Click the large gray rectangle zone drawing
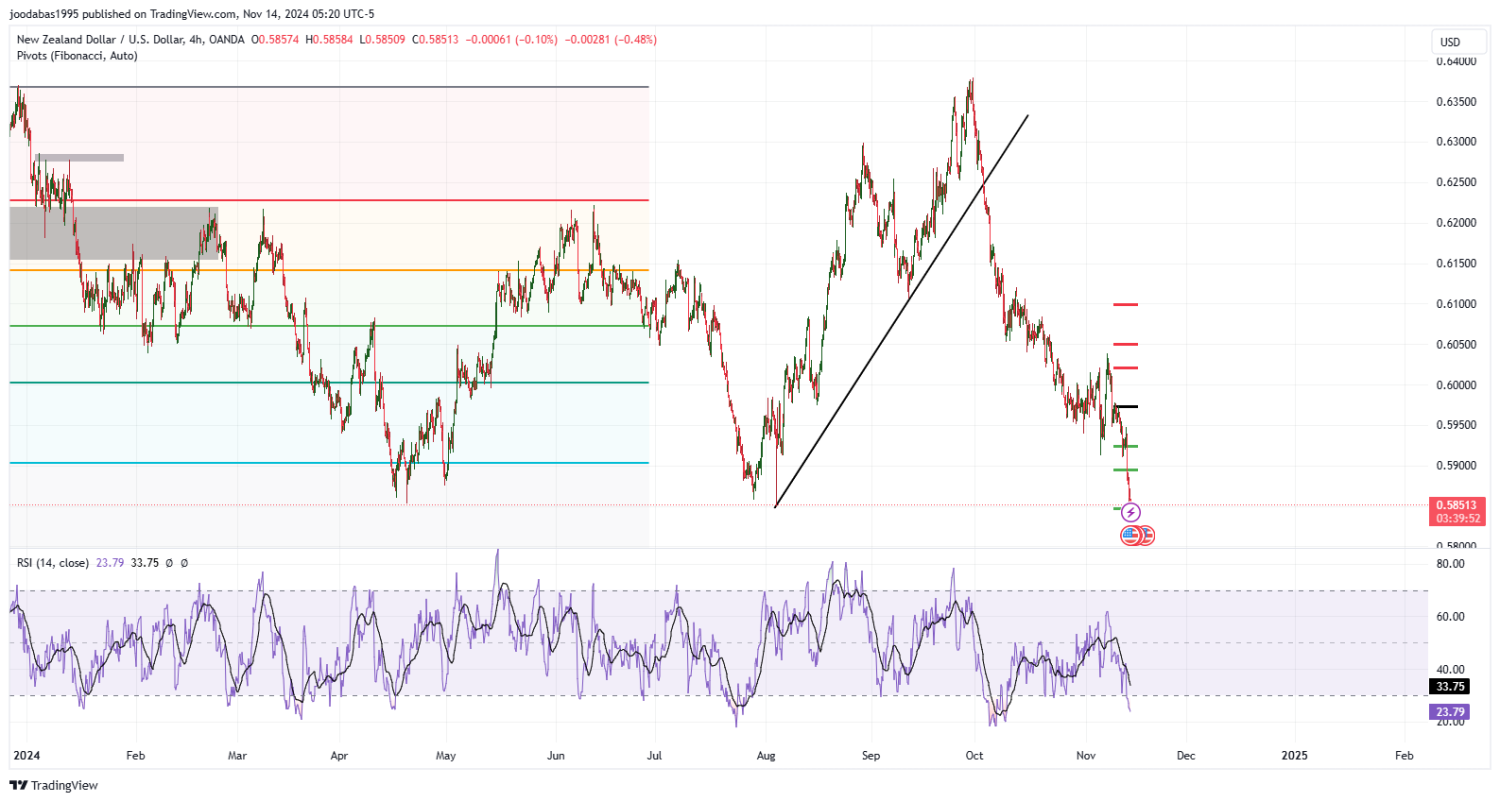 click(110, 233)
